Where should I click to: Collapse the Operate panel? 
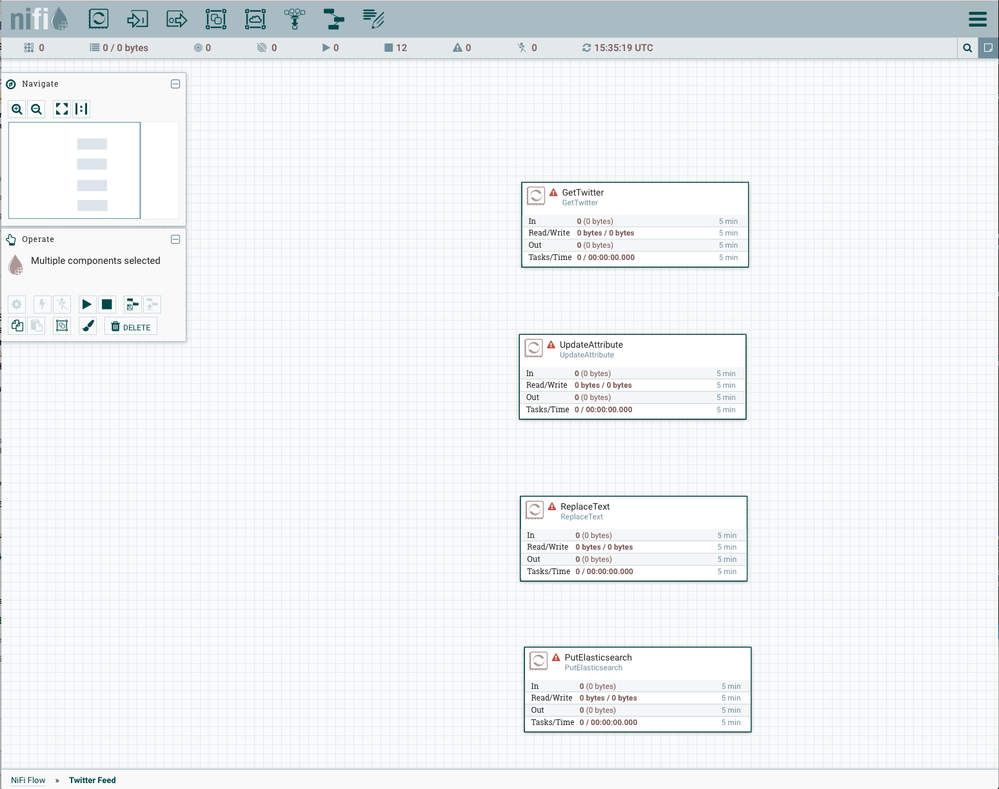point(175,239)
